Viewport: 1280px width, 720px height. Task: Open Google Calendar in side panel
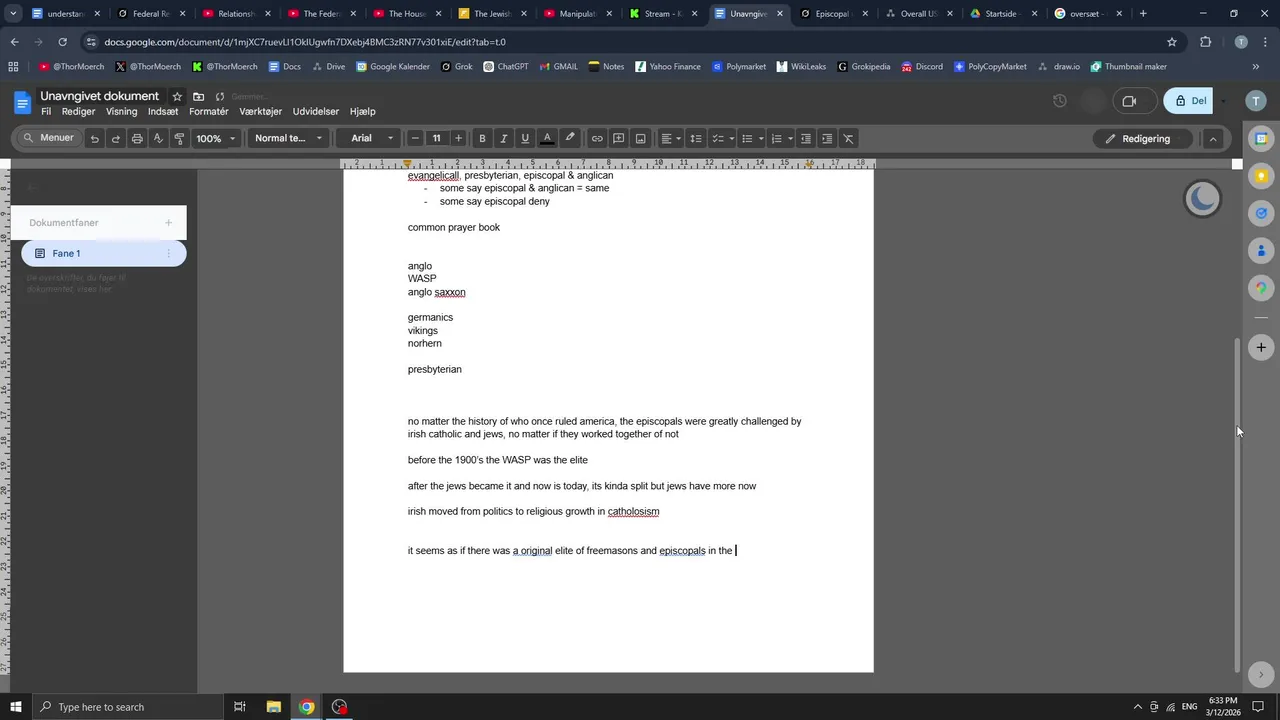[x=1261, y=139]
